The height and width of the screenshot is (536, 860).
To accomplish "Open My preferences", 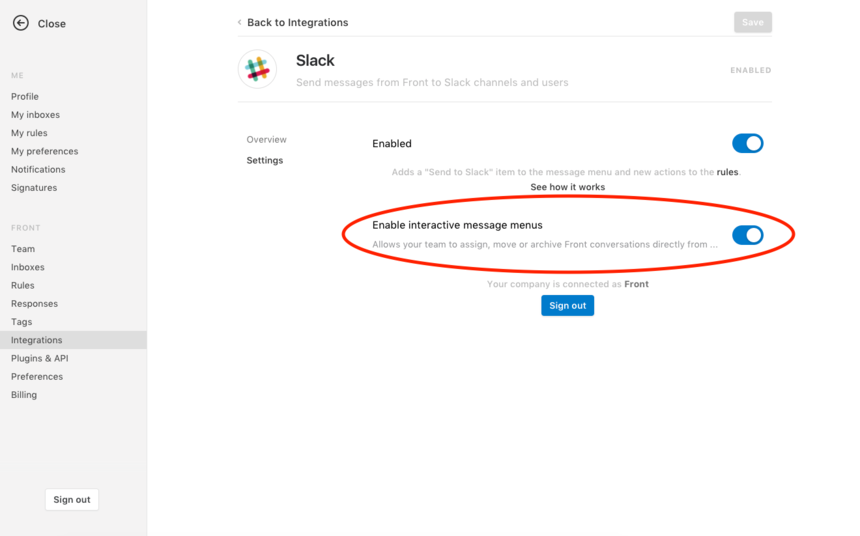I will click(44, 151).
